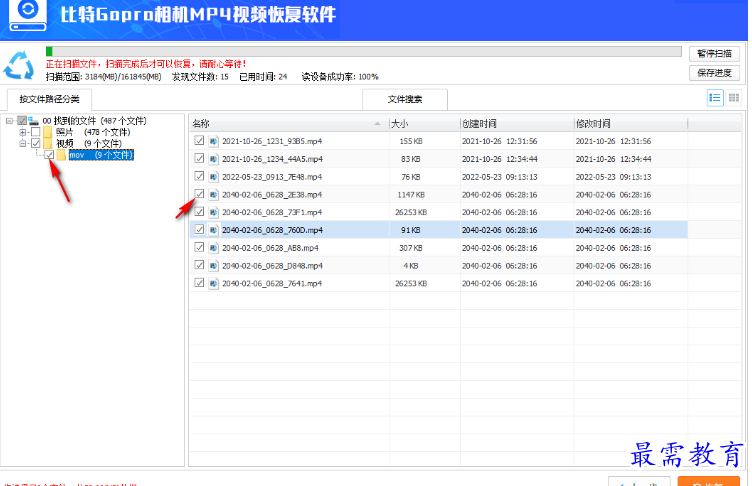
Task: Click the folder icon for mov
Action: tap(61, 155)
